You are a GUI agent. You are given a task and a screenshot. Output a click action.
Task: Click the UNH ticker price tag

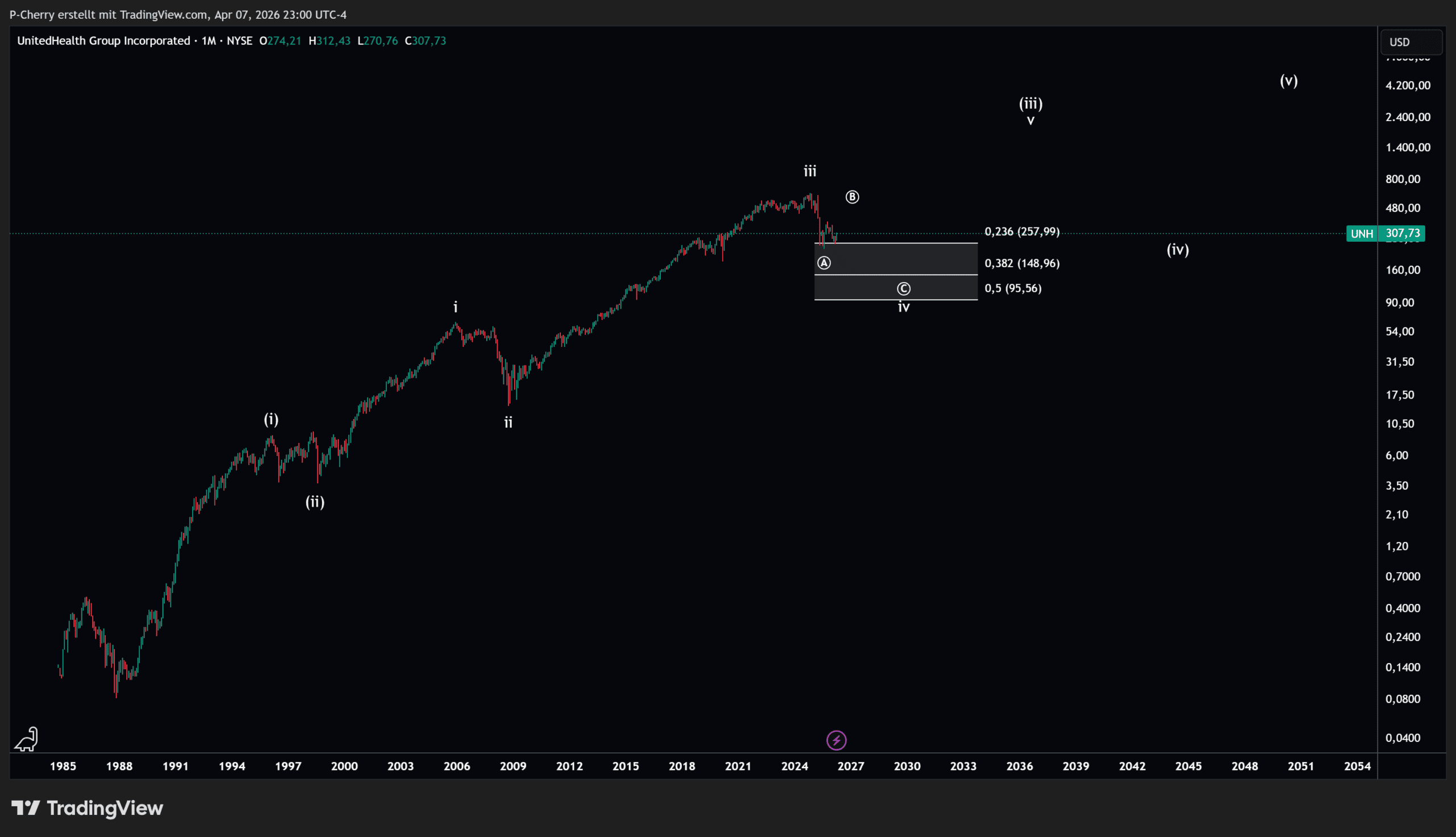click(1361, 233)
